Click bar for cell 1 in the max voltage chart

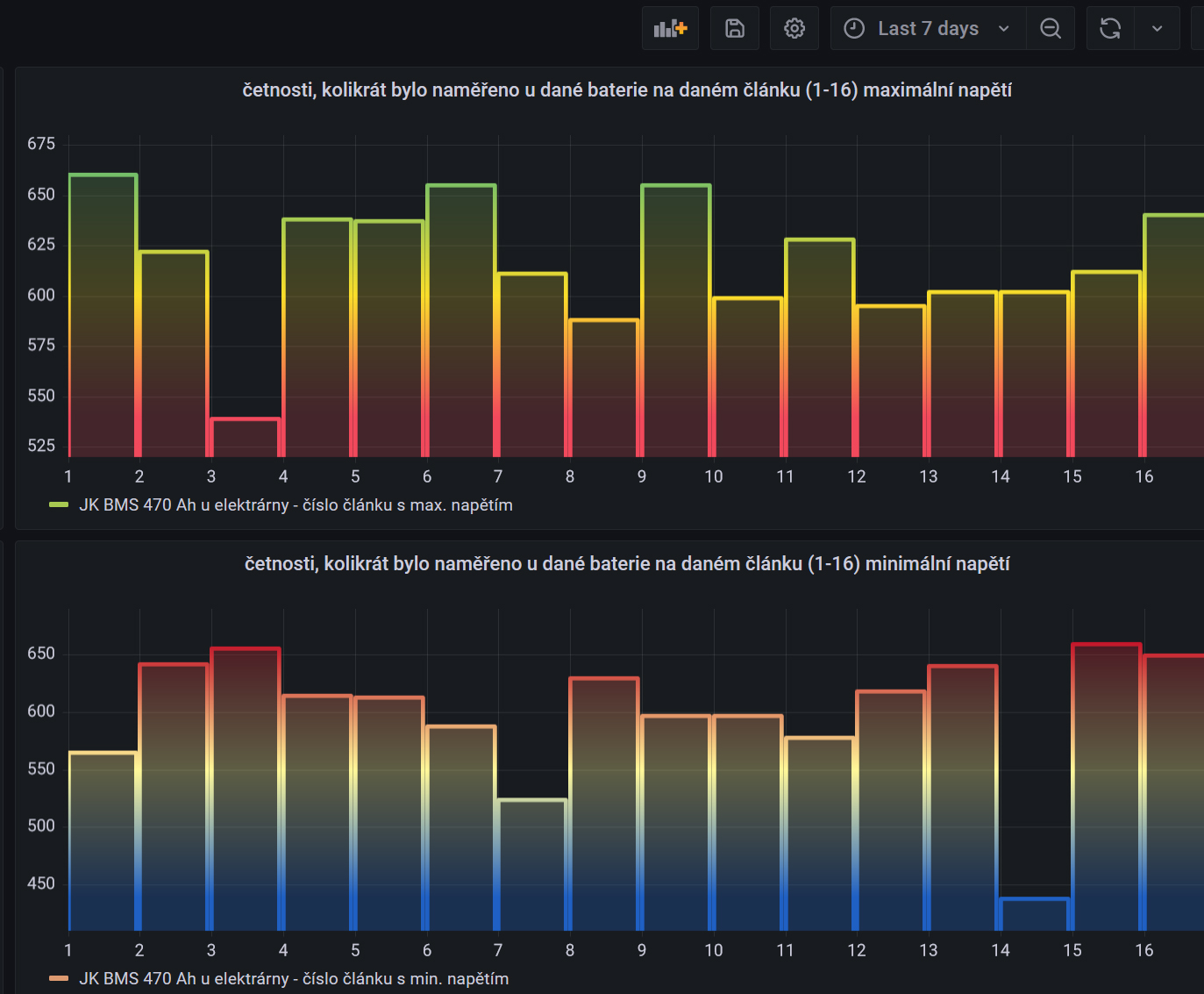pyautogui.click(x=103, y=316)
